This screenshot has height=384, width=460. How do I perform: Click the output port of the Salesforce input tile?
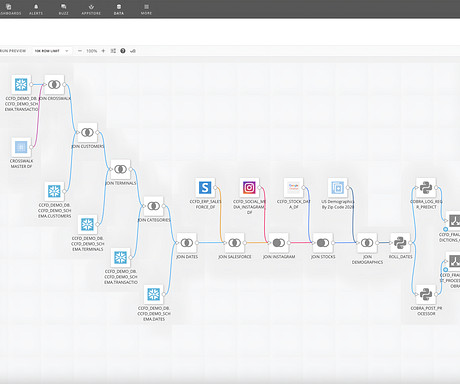(x=215, y=188)
